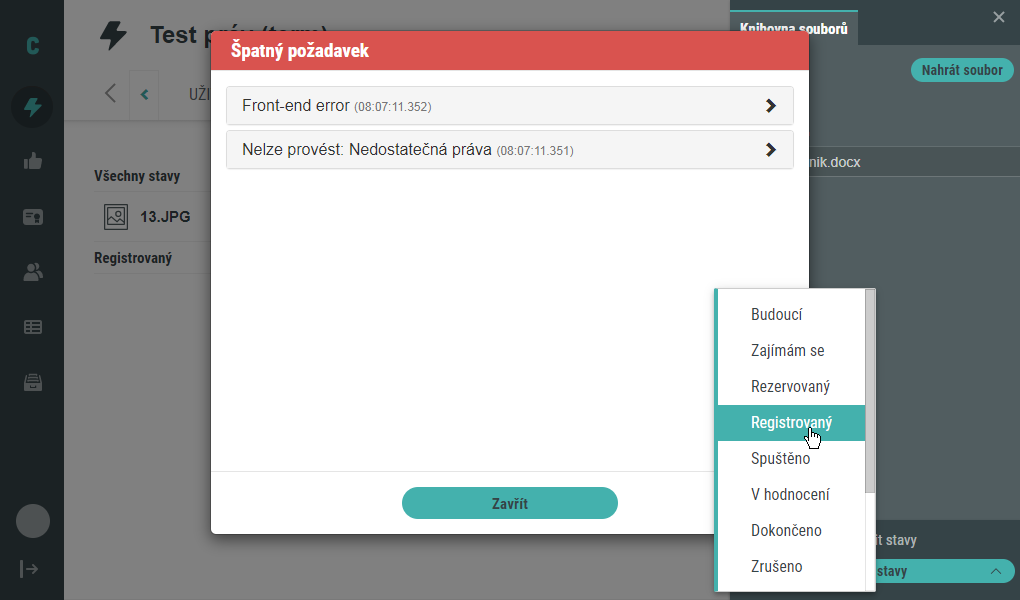This screenshot has height=600, width=1020.
Task: Open the users icon in sidebar
Action: pos(33,272)
